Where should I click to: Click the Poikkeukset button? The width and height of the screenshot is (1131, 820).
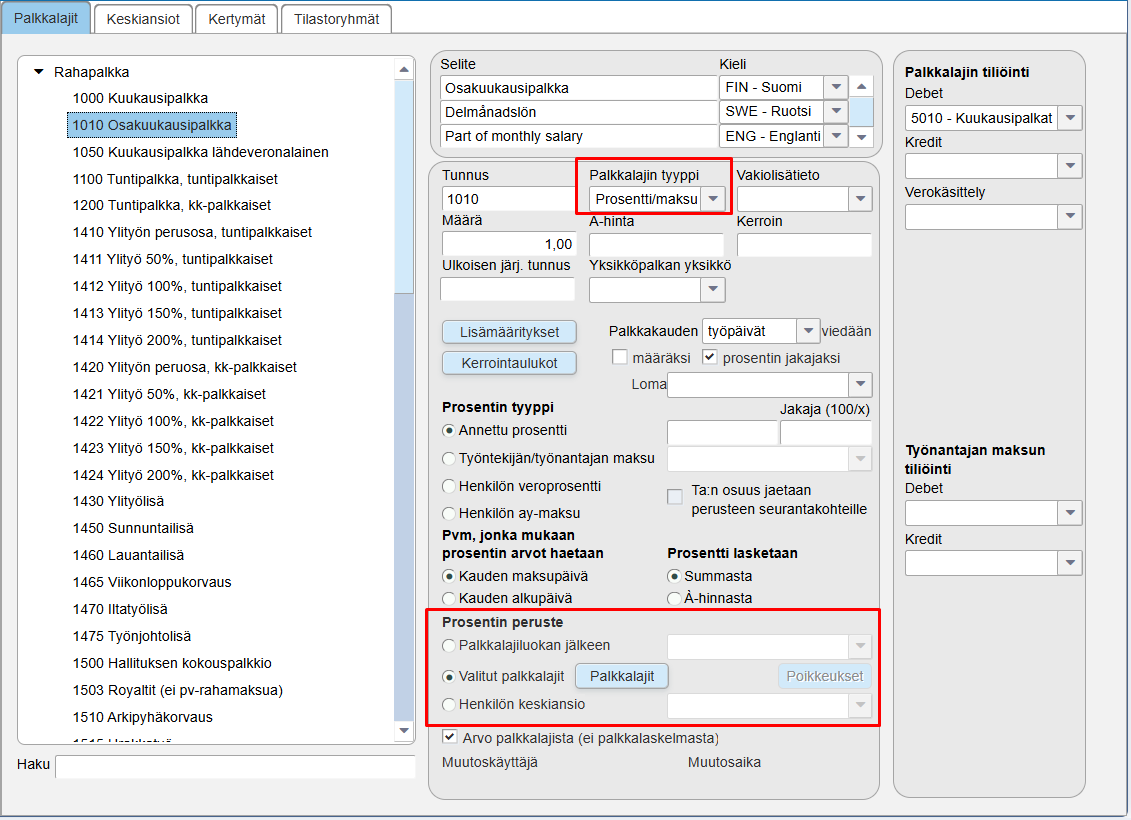pos(824,676)
